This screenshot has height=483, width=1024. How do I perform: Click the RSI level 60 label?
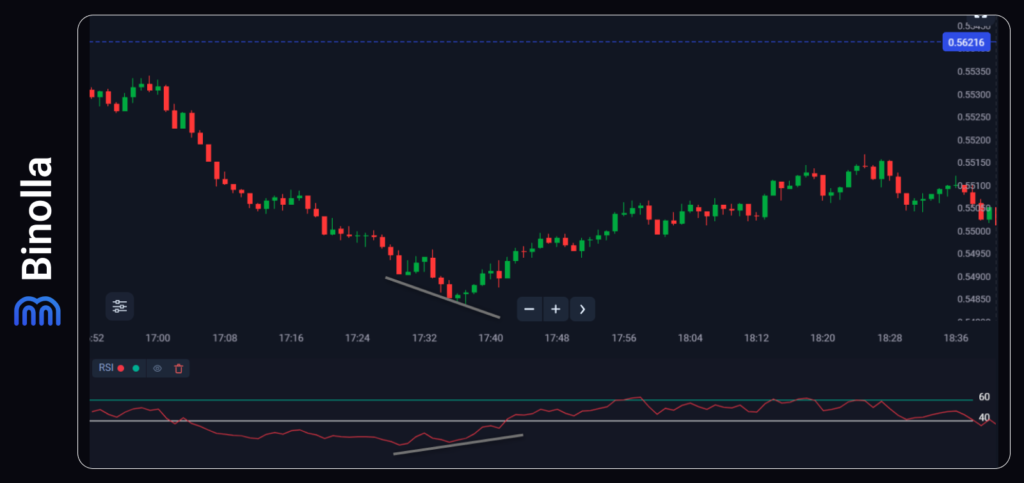984,397
